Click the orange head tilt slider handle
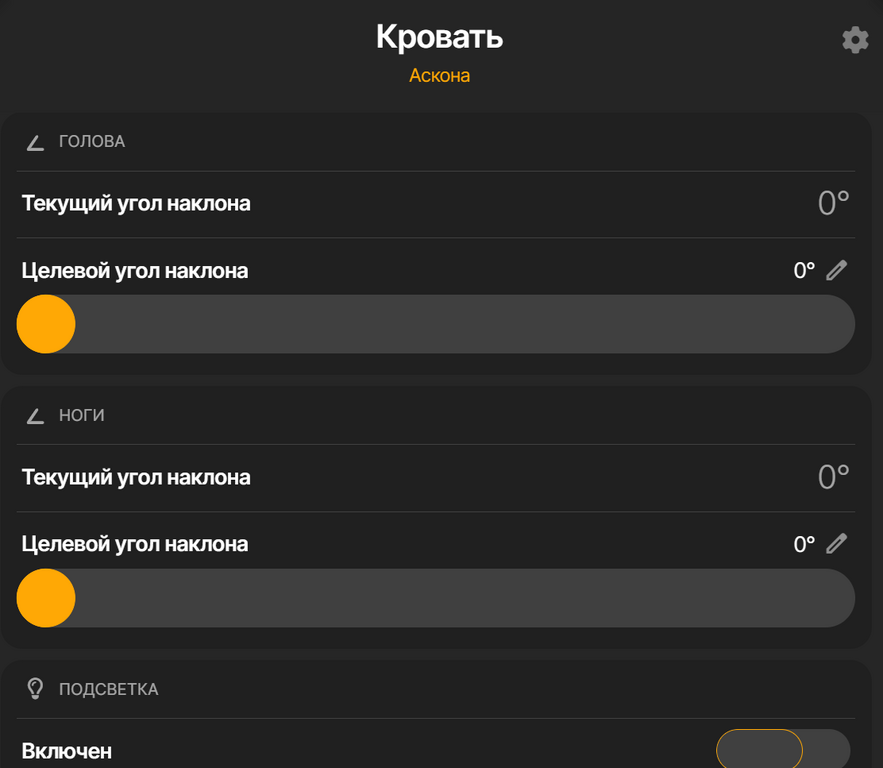The height and width of the screenshot is (768, 883). pos(46,324)
